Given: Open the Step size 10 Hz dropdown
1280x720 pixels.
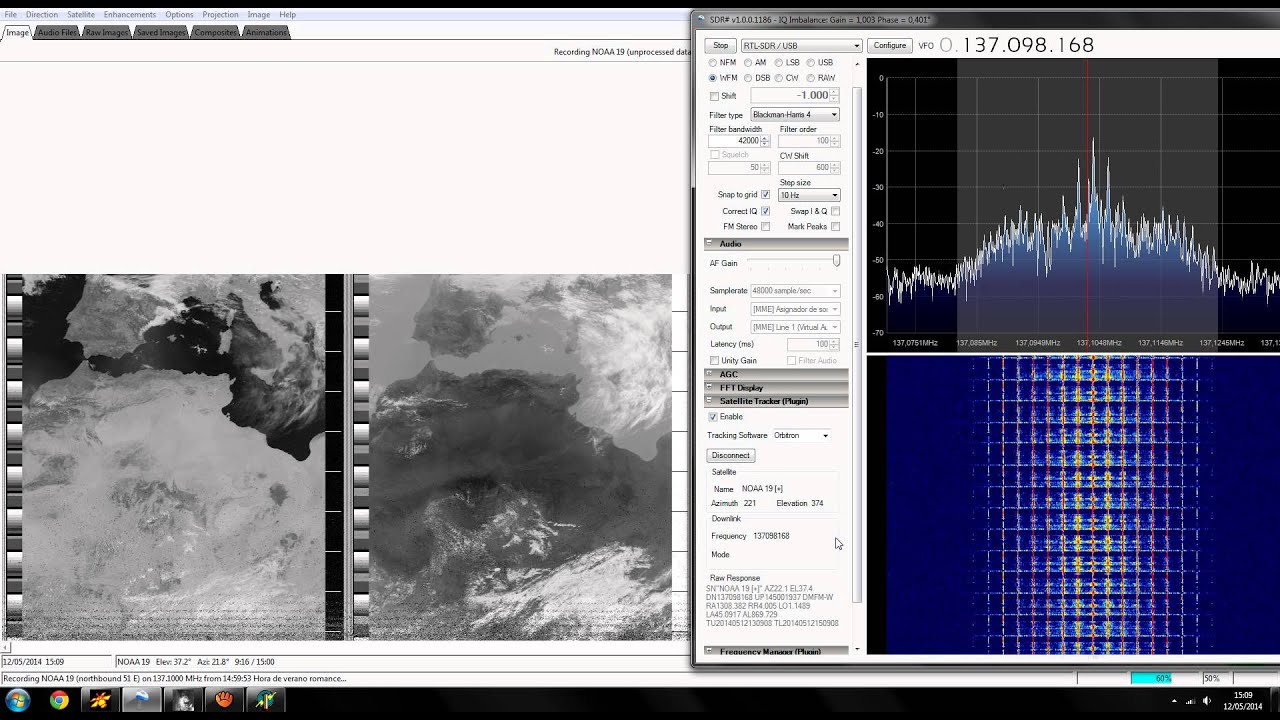Looking at the screenshot, I should pyautogui.click(x=809, y=195).
